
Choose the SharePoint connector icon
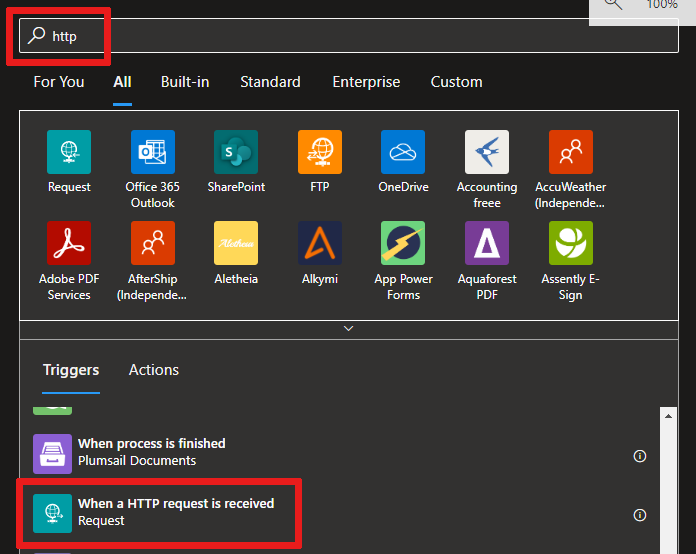[236, 152]
